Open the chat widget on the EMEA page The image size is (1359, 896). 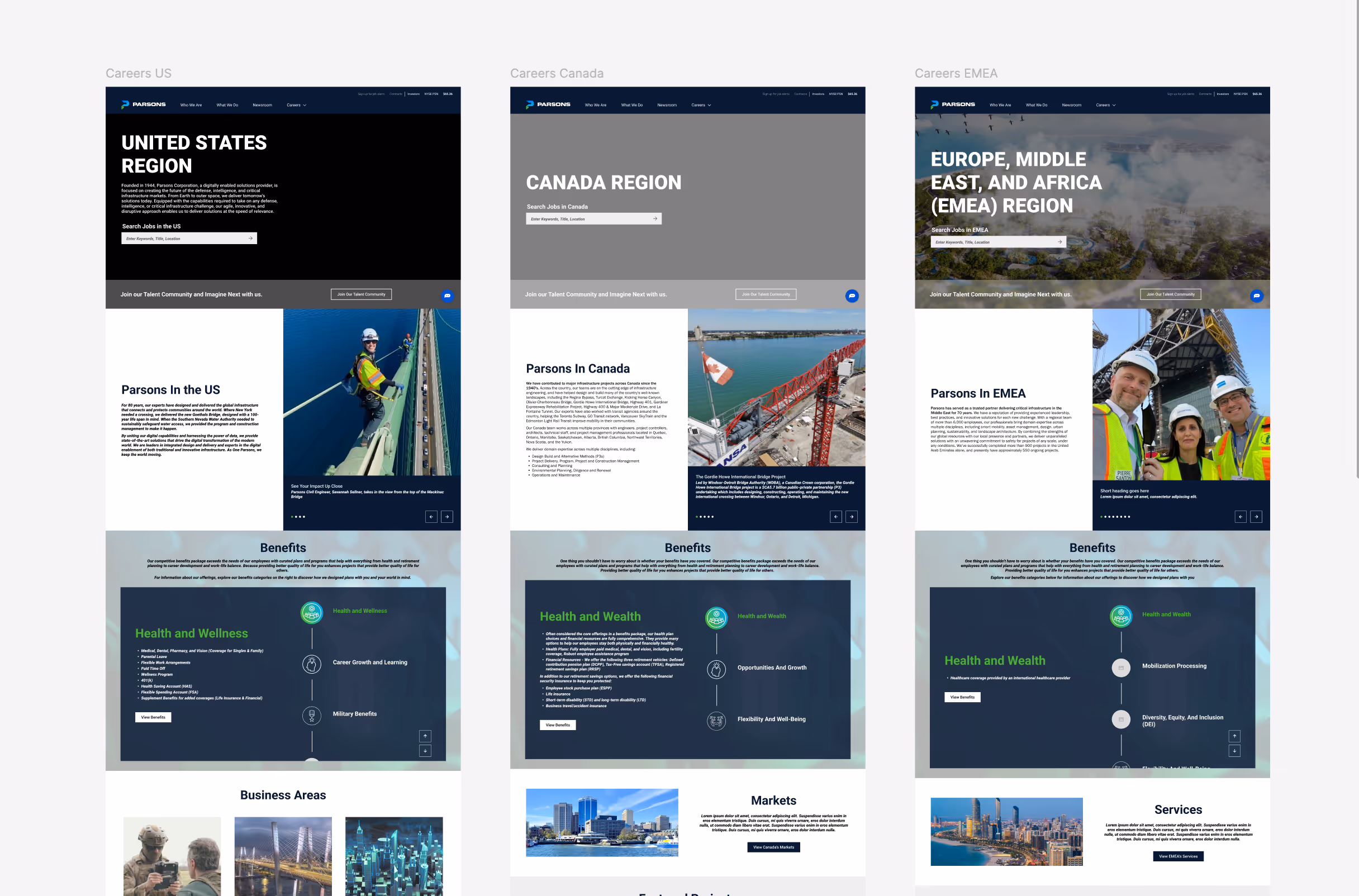1256,296
